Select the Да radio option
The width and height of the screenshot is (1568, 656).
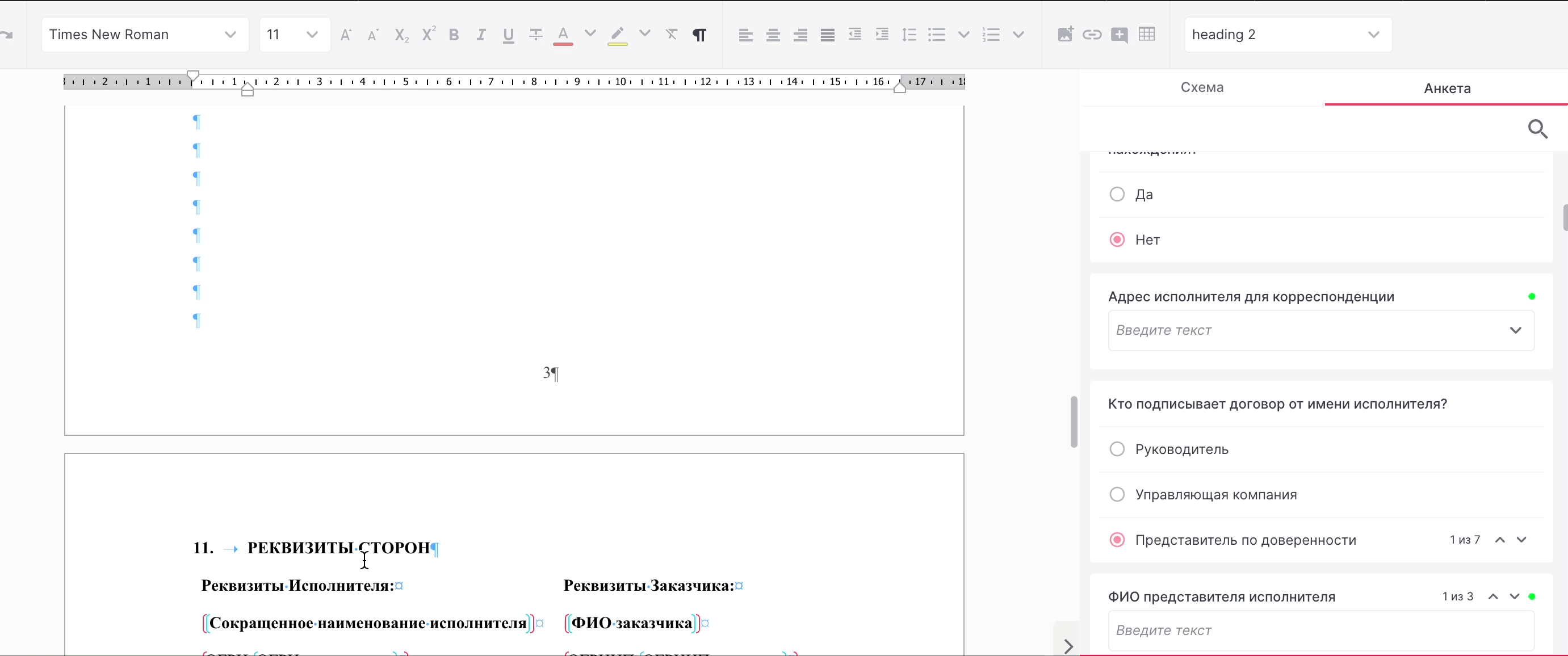(x=1117, y=194)
